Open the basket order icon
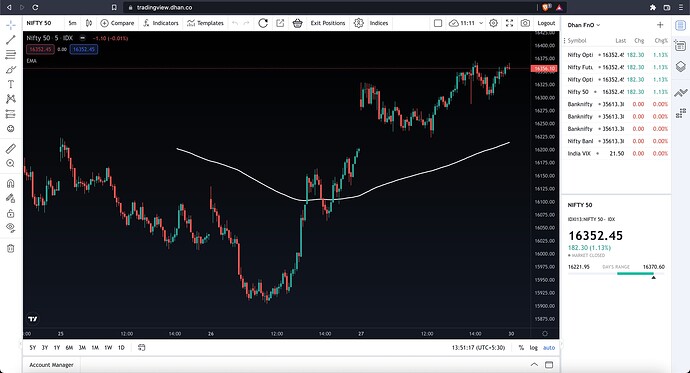The image size is (690, 373). point(297,23)
